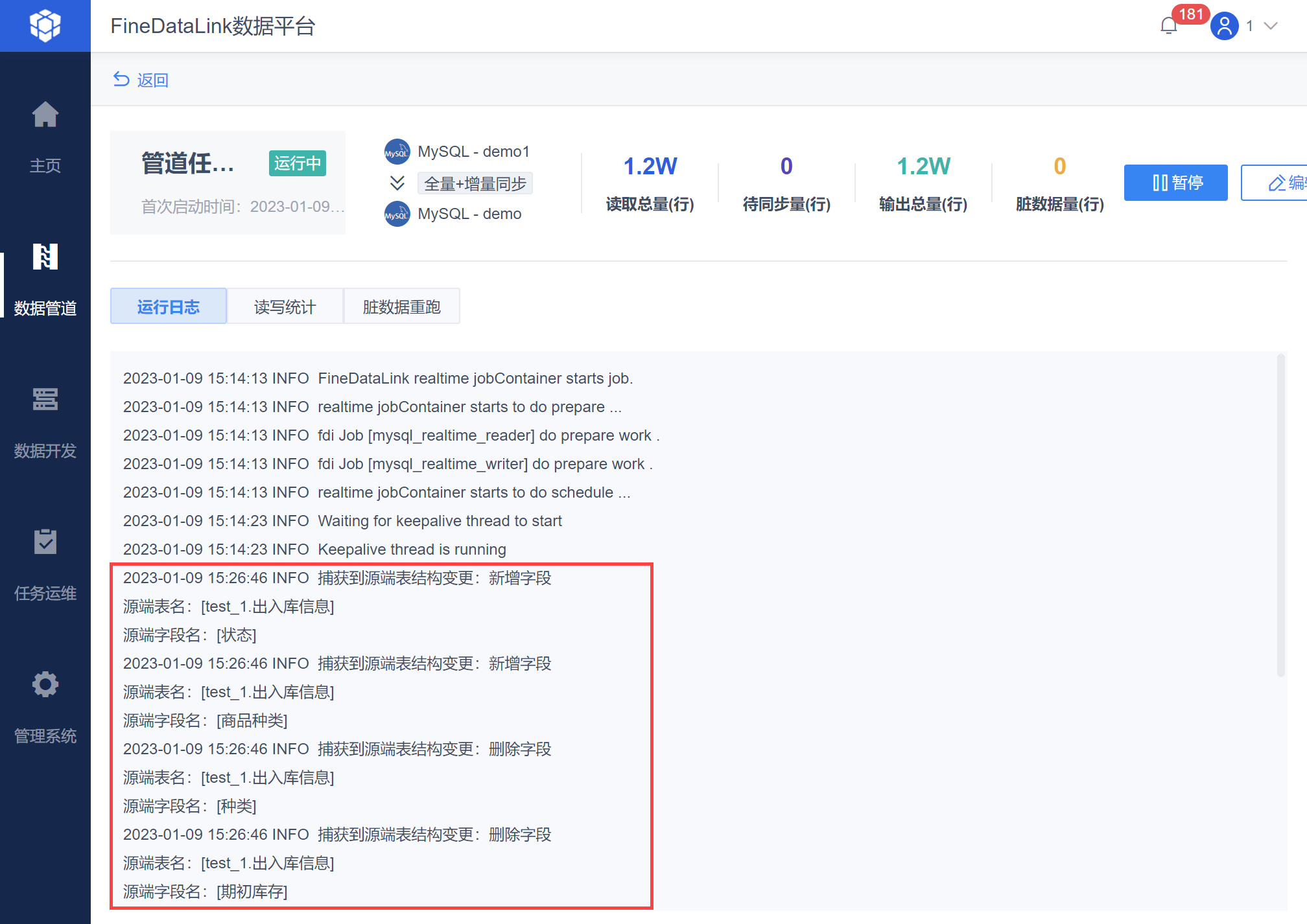Screen dimensions: 1307x924
Task: Expand the user account dropdown chevron
Action: (x=1271, y=26)
